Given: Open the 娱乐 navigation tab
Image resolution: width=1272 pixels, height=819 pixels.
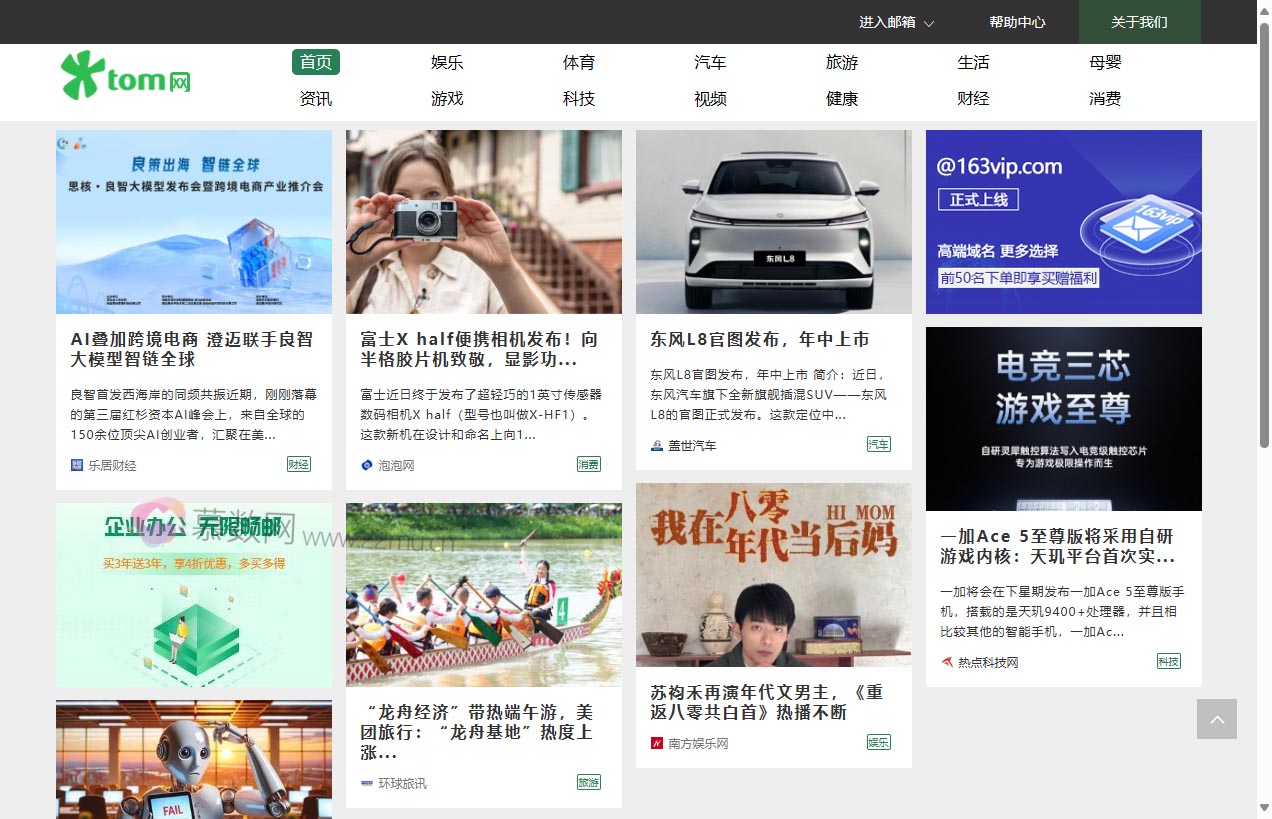Looking at the screenshot, I should 447,63.
